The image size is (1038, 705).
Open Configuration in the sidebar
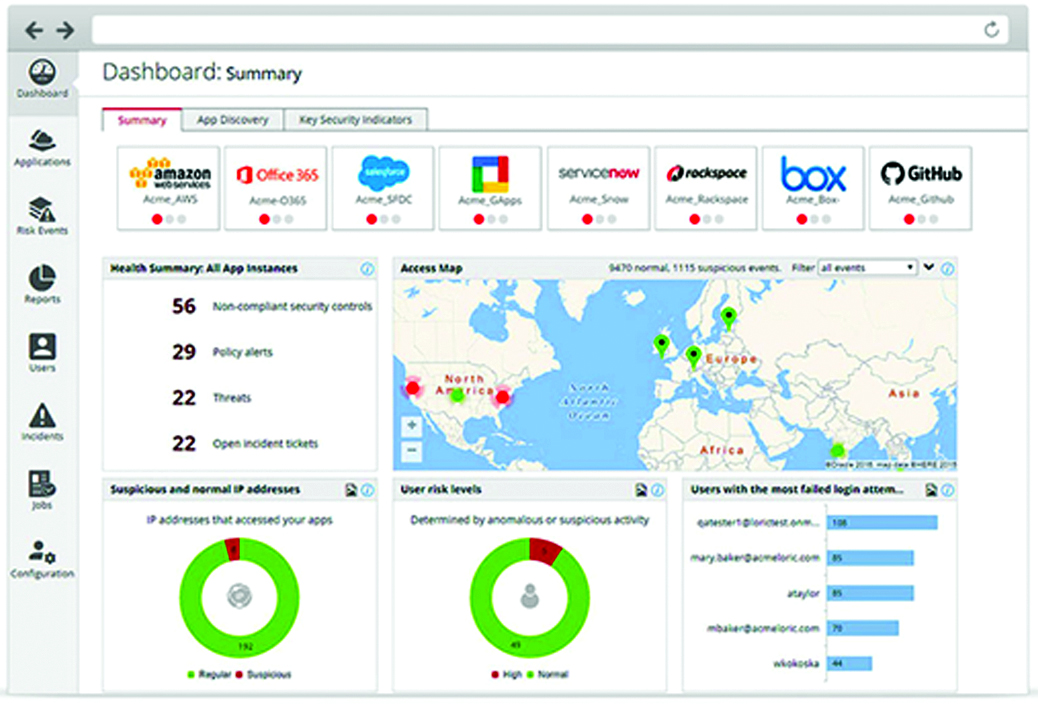tap(42, 559)
